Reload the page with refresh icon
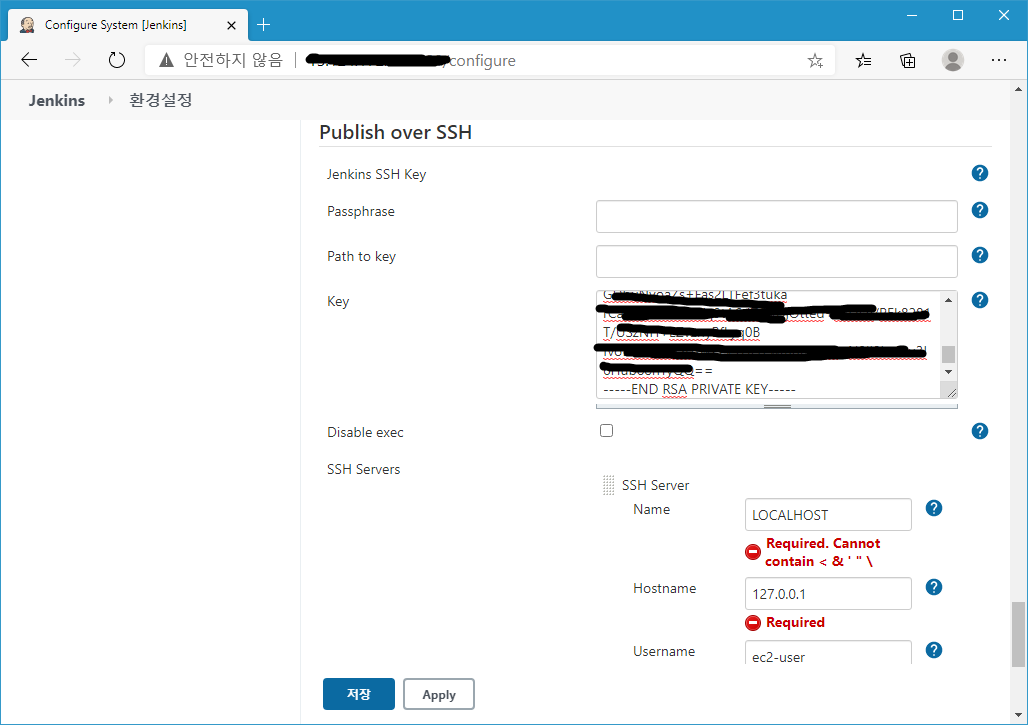 point(117,60)
